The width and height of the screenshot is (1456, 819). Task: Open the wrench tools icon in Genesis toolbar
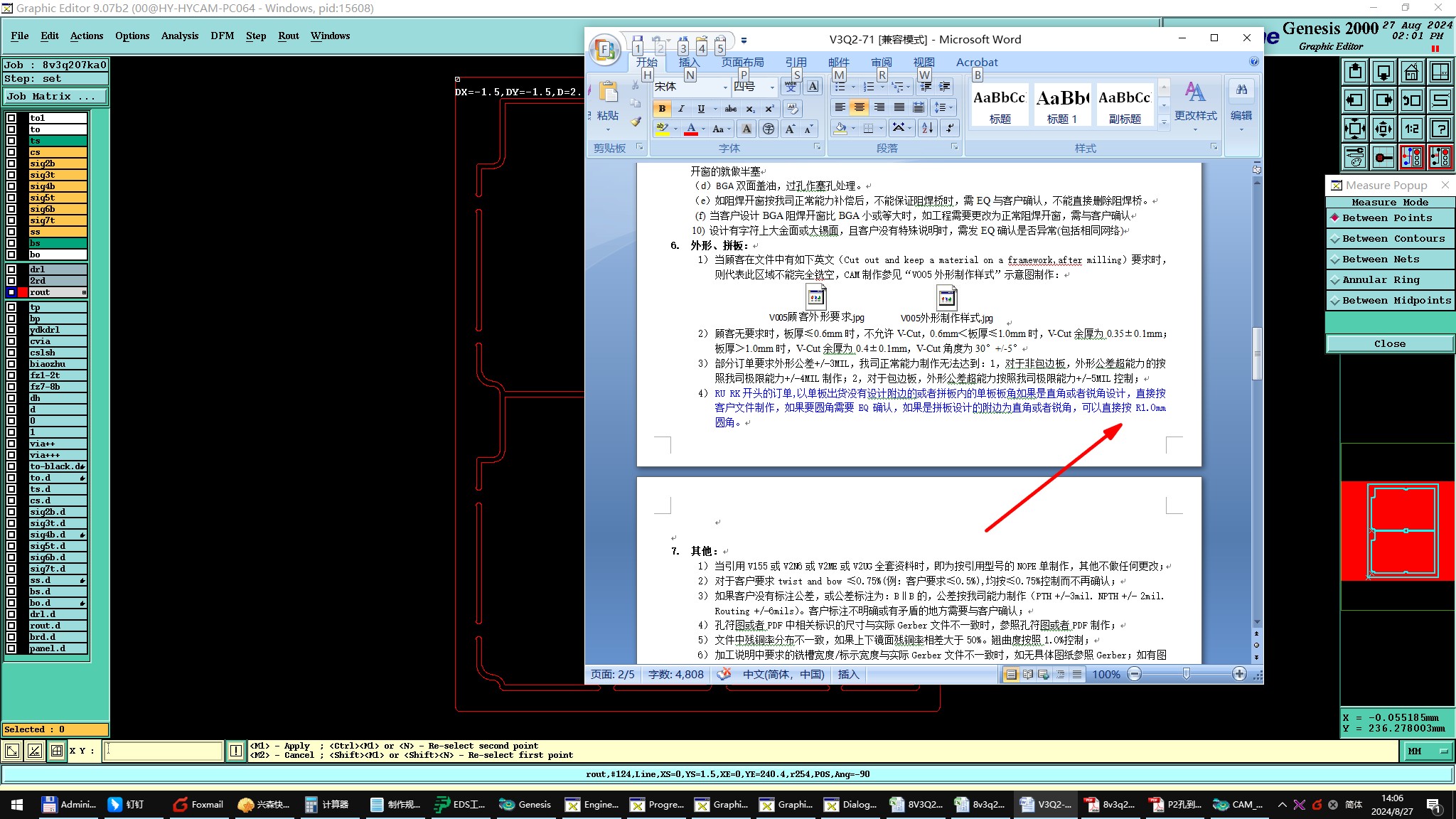(x=1355, y=157)
